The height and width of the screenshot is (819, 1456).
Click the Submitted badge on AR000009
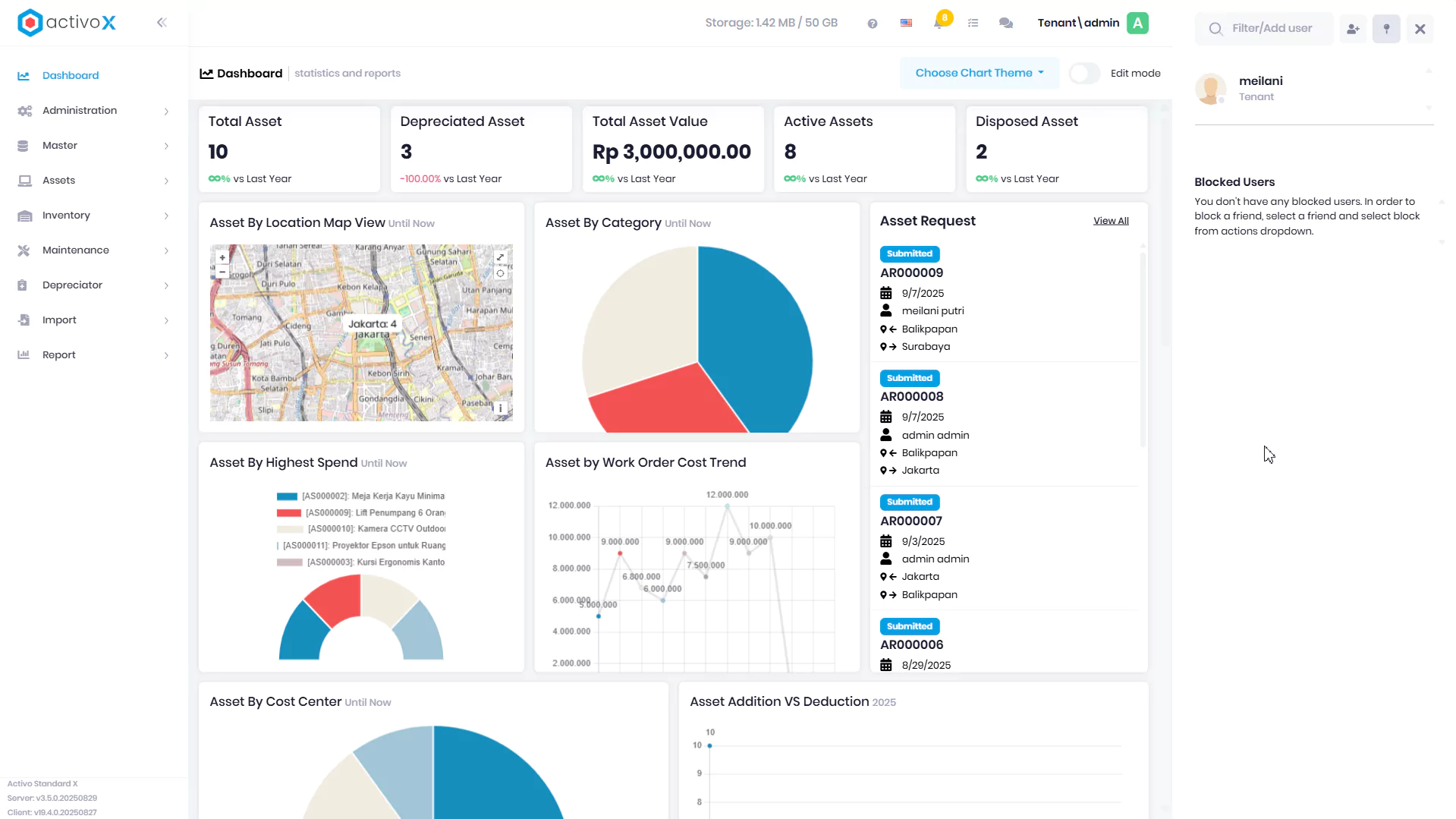pyautogui.click(x=910, y=254)
